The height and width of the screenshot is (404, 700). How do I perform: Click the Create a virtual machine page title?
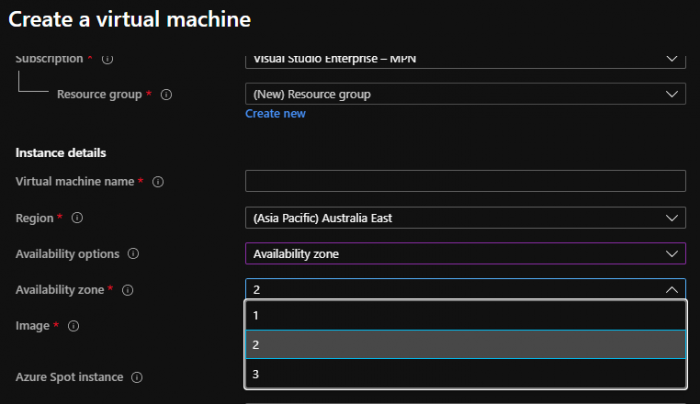coord(129,19)
